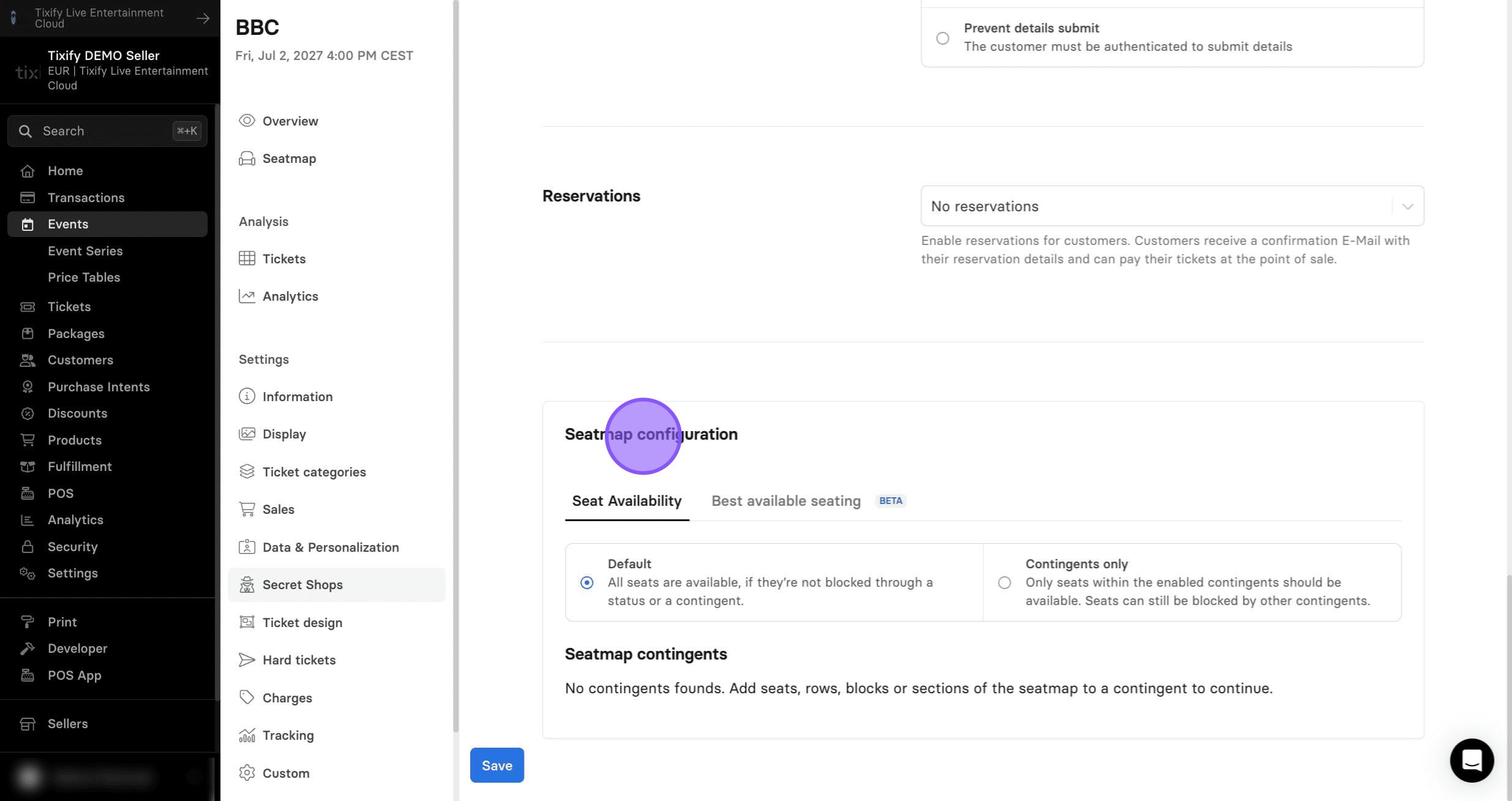
Task: Open Fulfillment in the sidebar
Action: pos(80,467)
